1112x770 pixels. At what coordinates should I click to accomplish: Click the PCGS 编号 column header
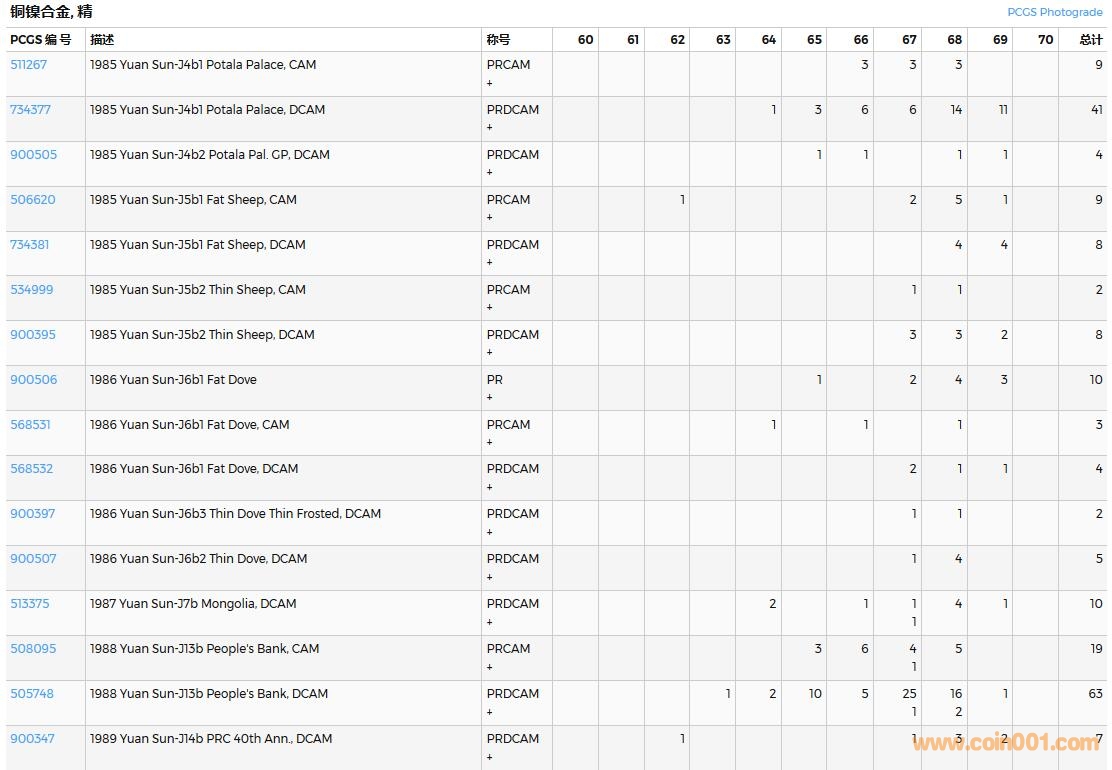pyautogui.click(x=41, y=40)
